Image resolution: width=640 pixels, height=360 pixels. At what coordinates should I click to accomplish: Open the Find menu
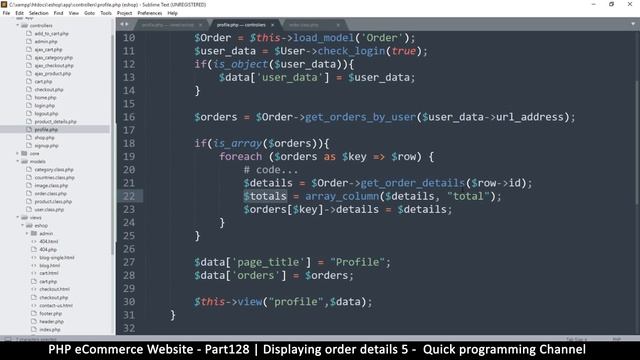pos(58,13)
